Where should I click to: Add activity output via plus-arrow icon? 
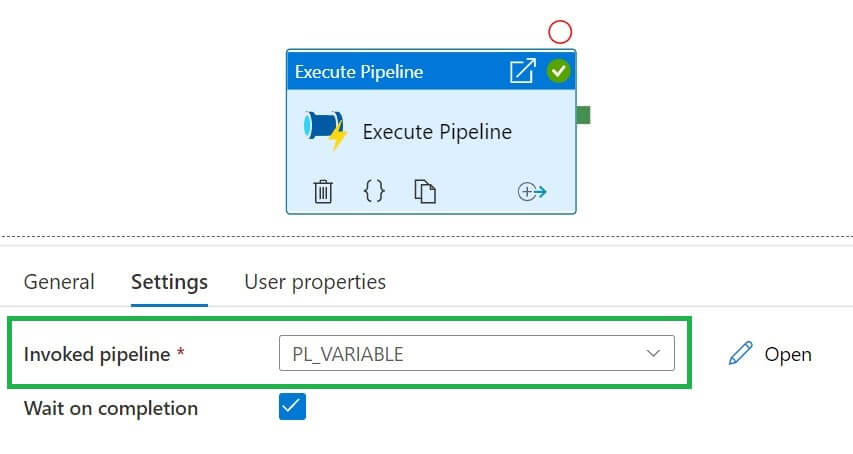point(532,192)
